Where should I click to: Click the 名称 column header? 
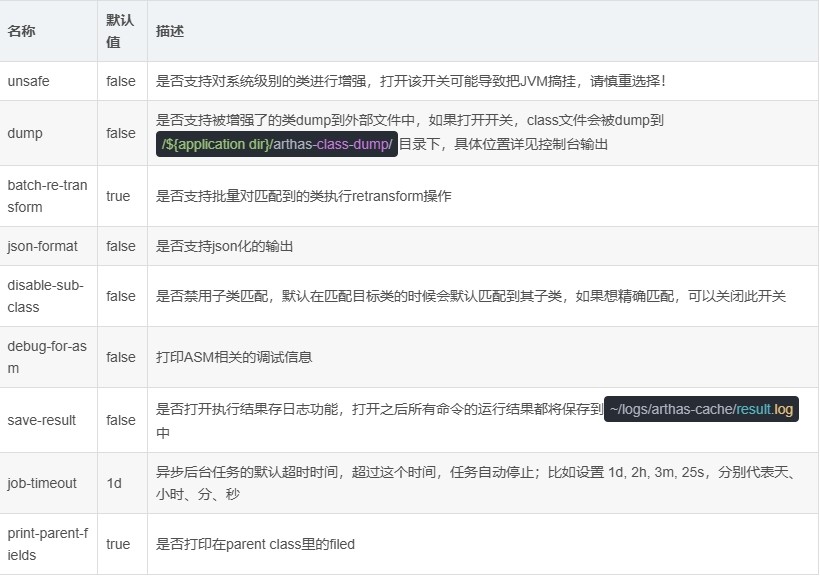point(21,31)
